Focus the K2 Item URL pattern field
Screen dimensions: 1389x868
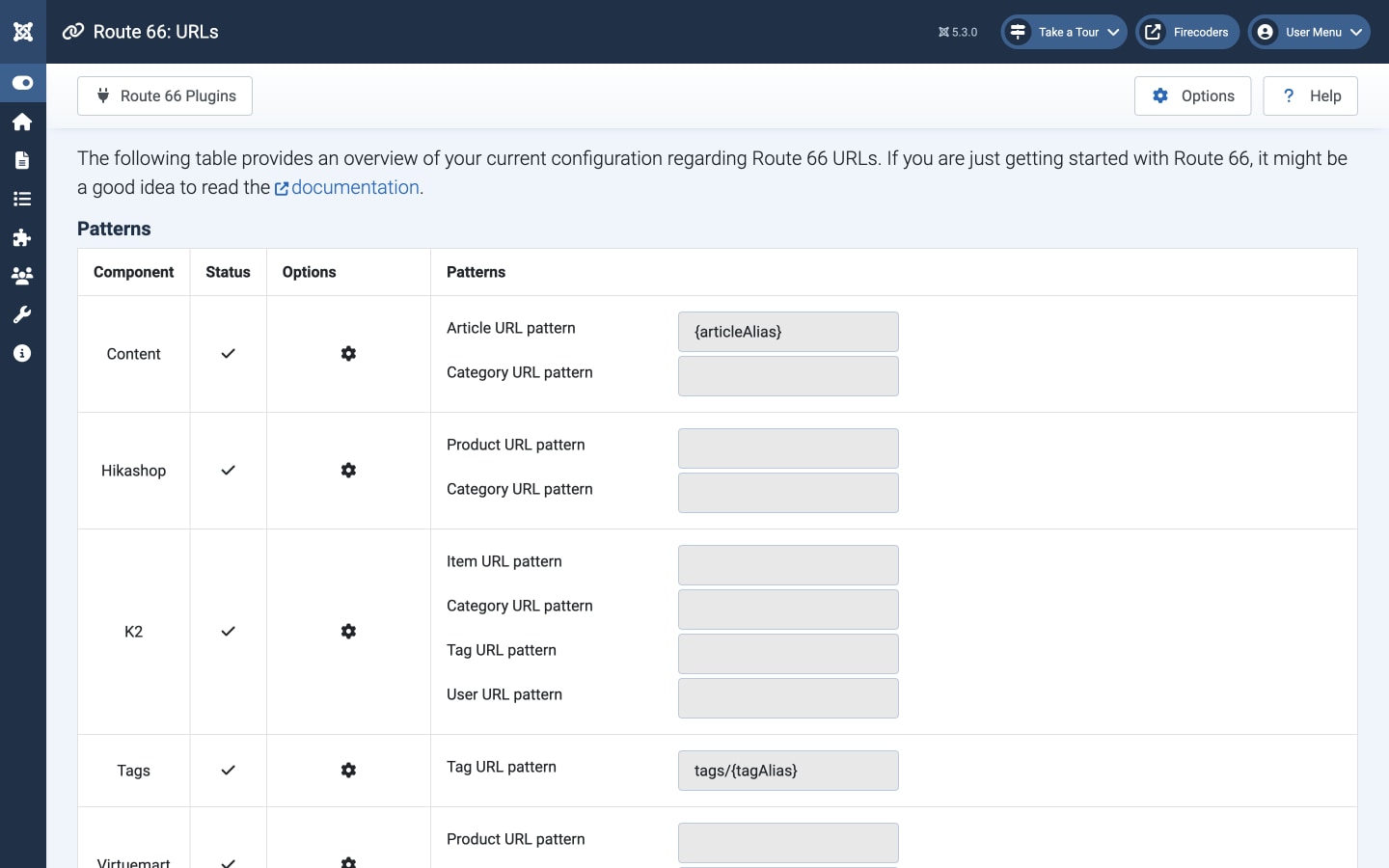click(x=788, y=565)
